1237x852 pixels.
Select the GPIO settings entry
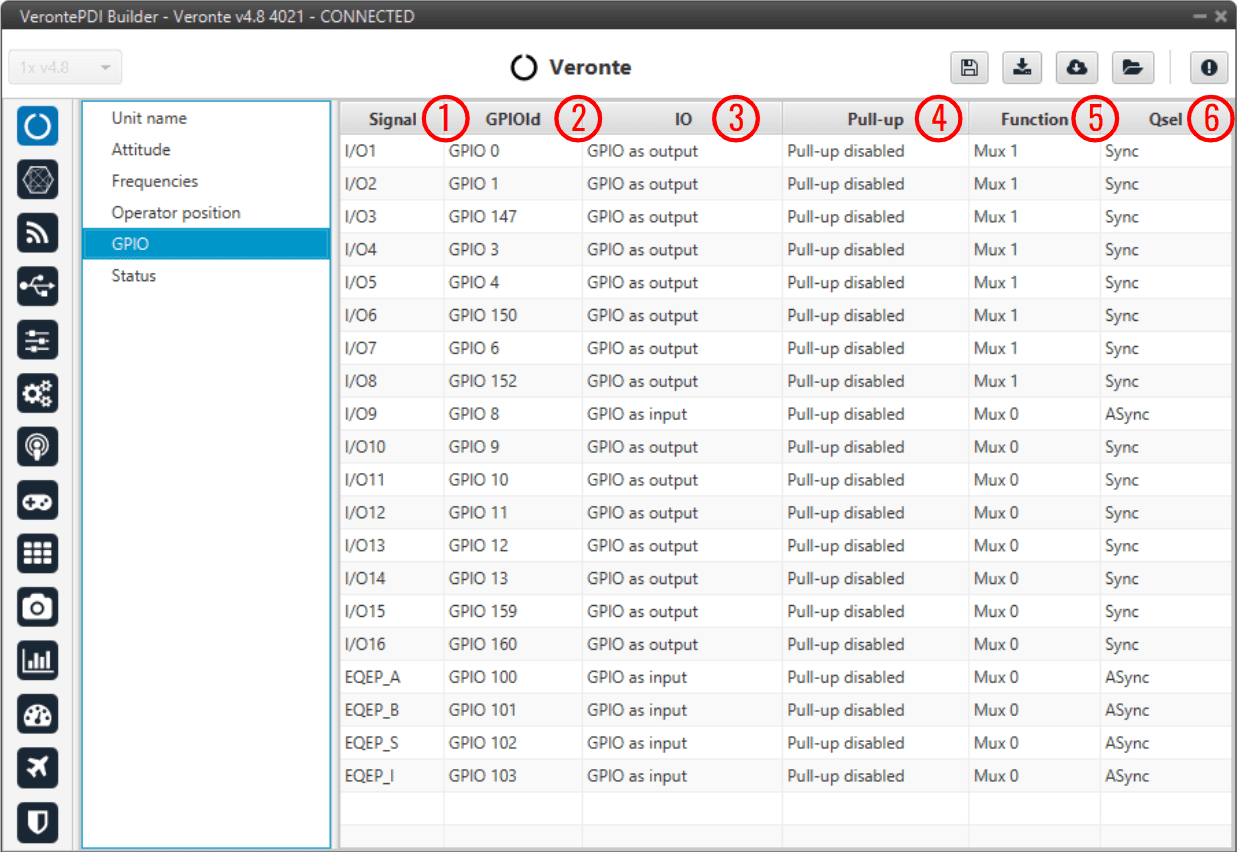coord(206,244)
